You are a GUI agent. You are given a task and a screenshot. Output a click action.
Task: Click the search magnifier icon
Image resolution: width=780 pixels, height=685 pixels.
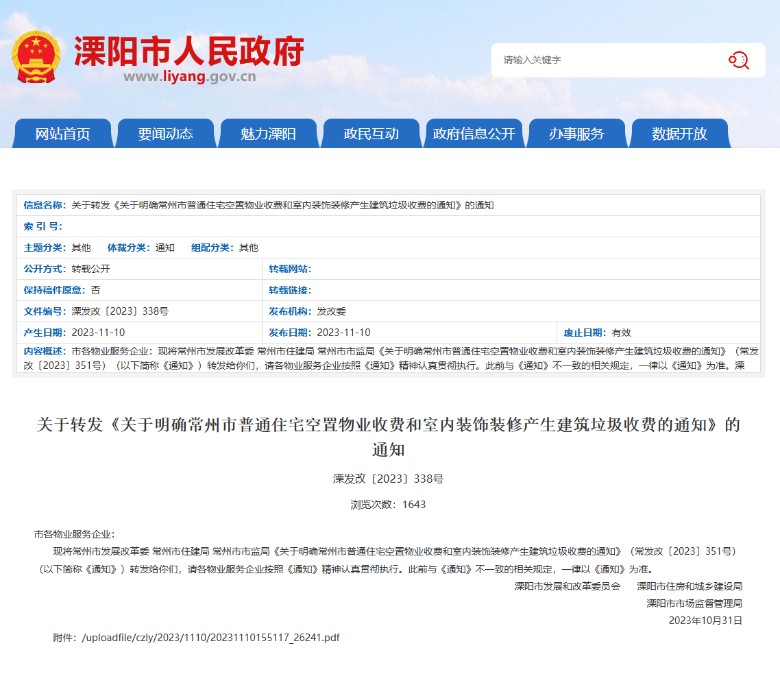click(739, 60)
